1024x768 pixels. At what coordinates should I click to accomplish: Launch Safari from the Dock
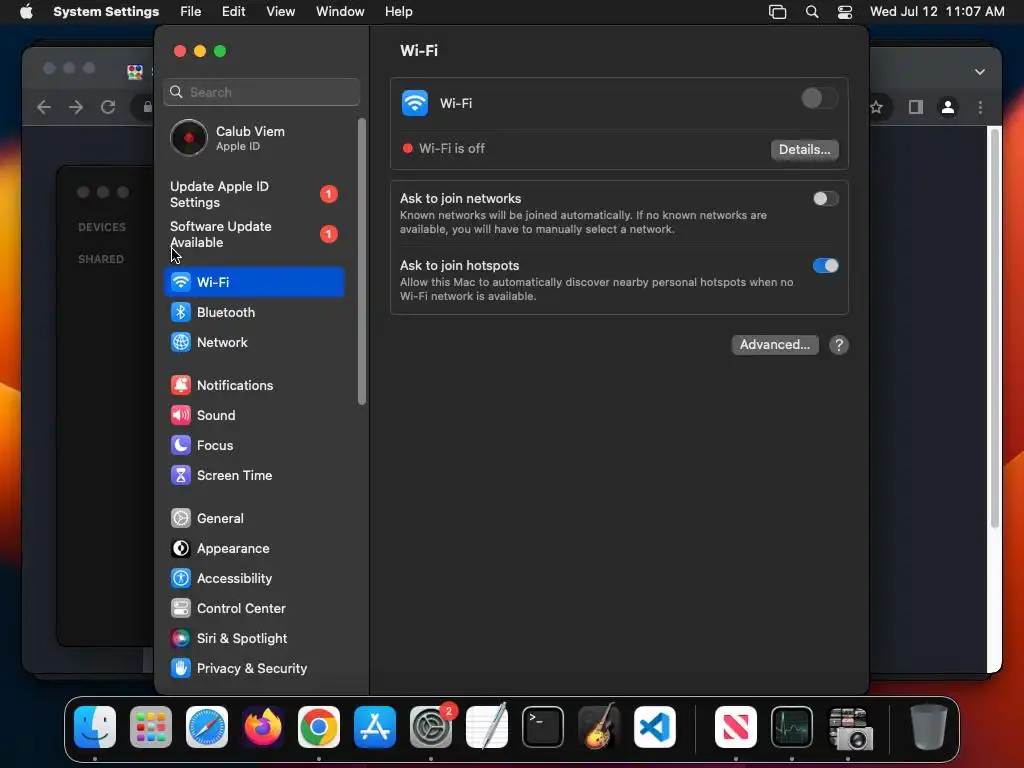[207, 727]
